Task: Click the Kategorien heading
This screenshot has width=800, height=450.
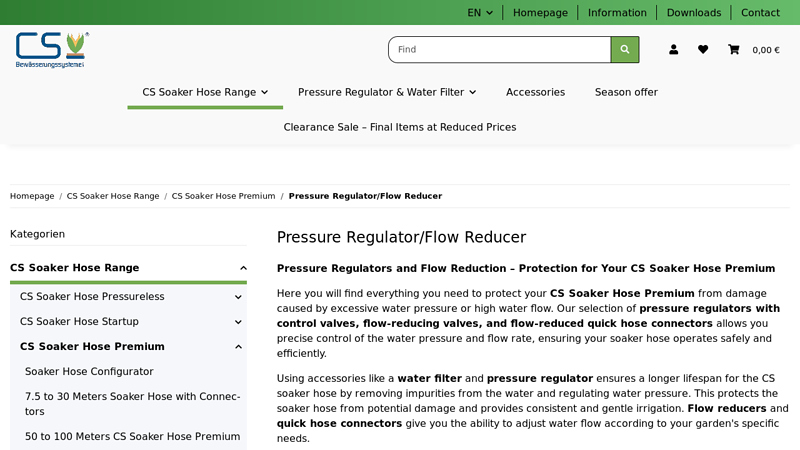Action: click(x=37, y=234)
